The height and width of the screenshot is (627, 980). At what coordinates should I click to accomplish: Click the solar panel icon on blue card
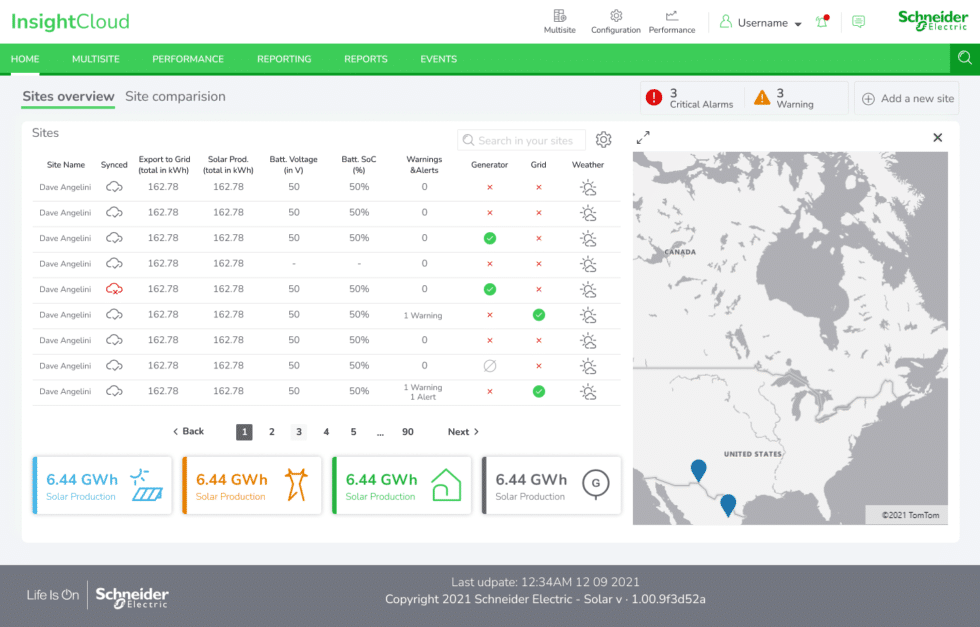[x=147, y=485]
